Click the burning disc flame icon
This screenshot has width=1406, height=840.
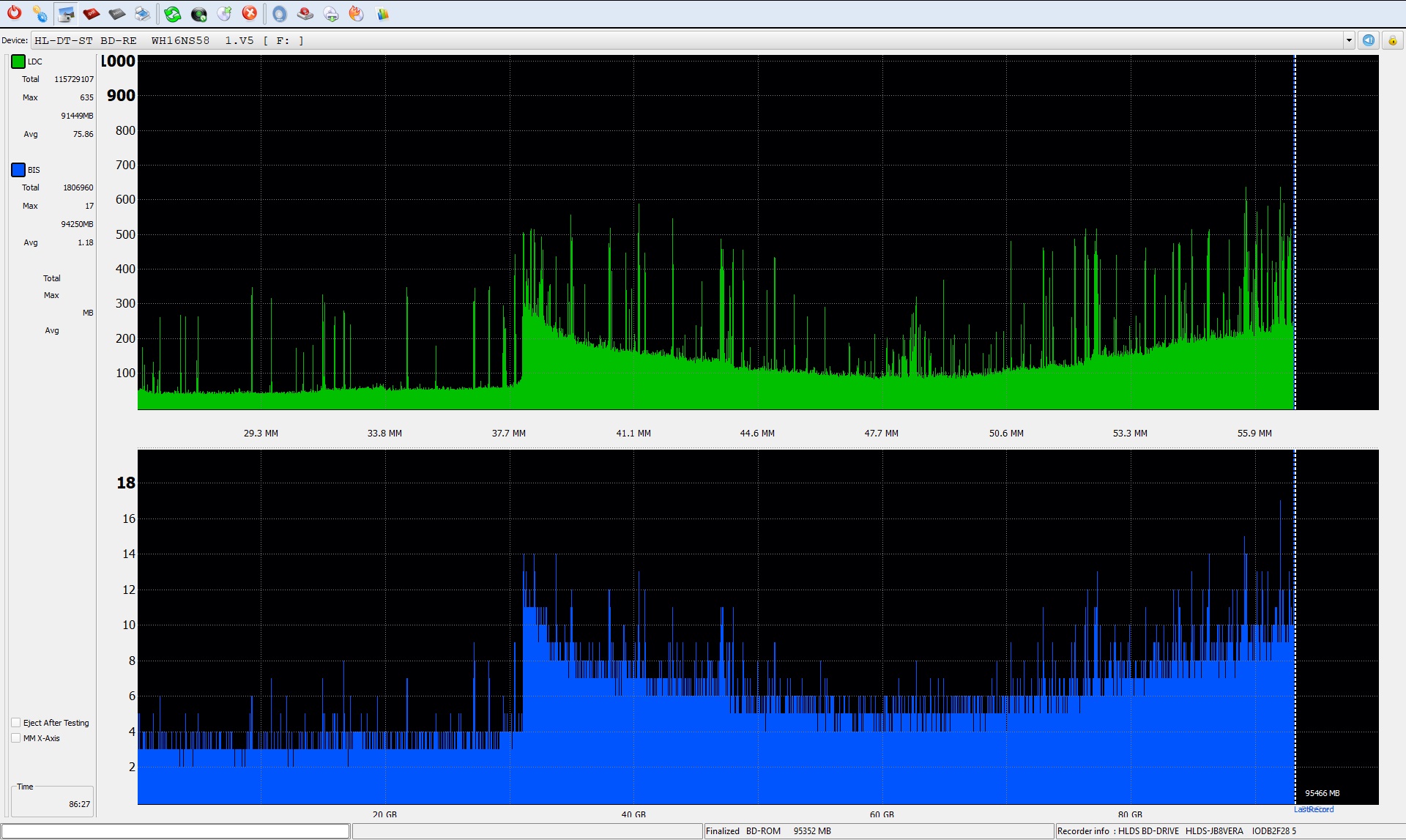(x=357, y=13)
